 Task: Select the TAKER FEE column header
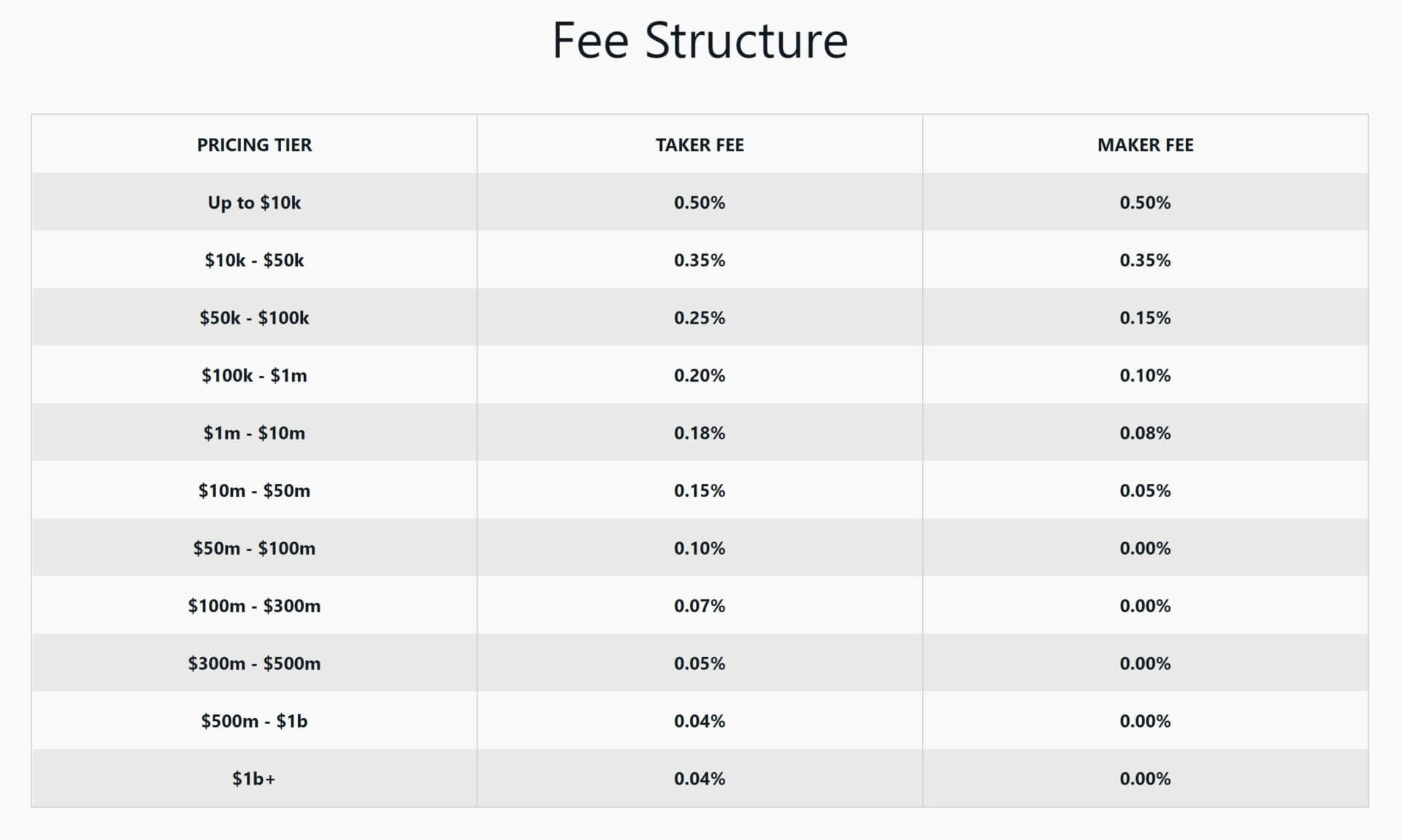pyautogui.click(x=700, y=145)
